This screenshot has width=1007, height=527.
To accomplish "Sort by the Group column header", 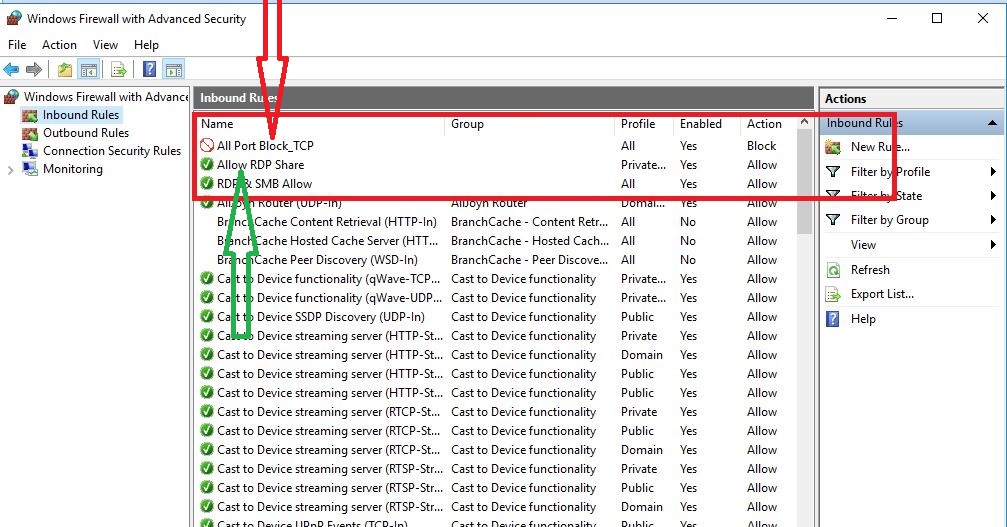I will click(x=529, y=124).
